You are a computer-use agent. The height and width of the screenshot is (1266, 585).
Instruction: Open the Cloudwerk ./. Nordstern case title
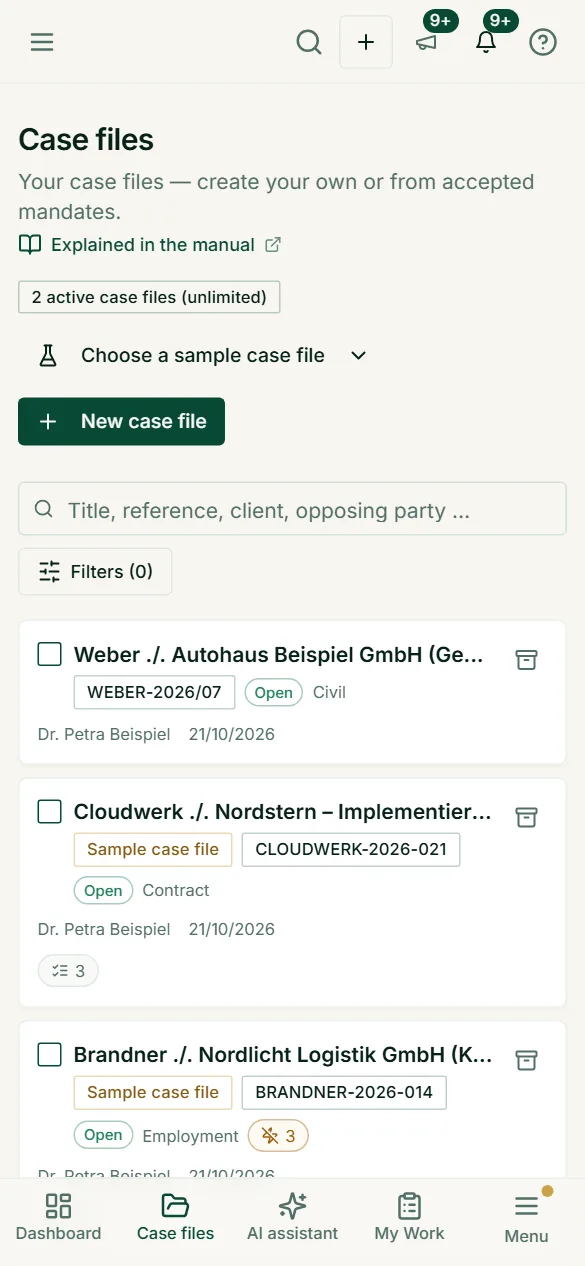(283, 812)
